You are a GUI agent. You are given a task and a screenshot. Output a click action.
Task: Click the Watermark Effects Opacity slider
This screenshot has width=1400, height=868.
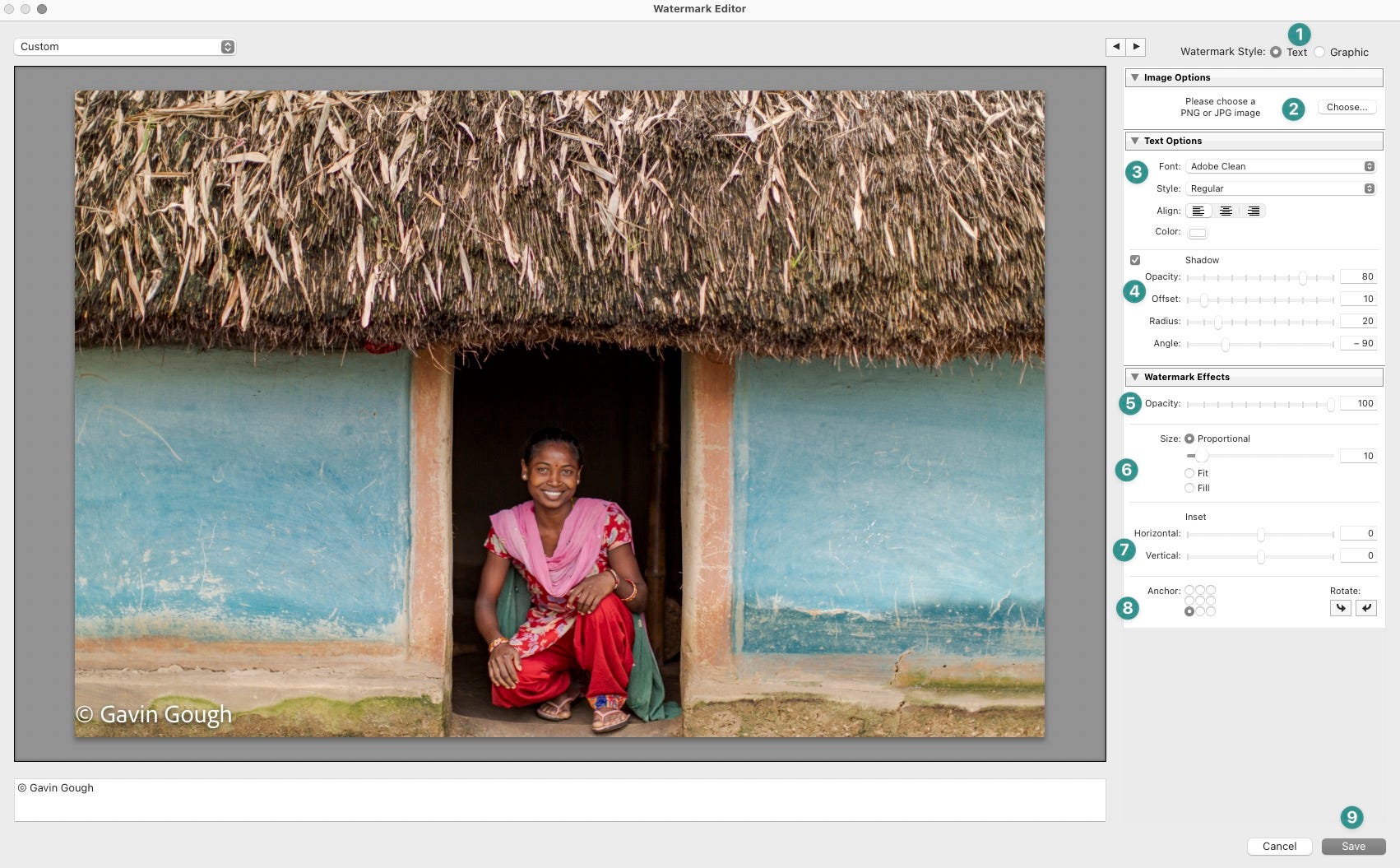pyautogui.click(x=1260, y=405)
